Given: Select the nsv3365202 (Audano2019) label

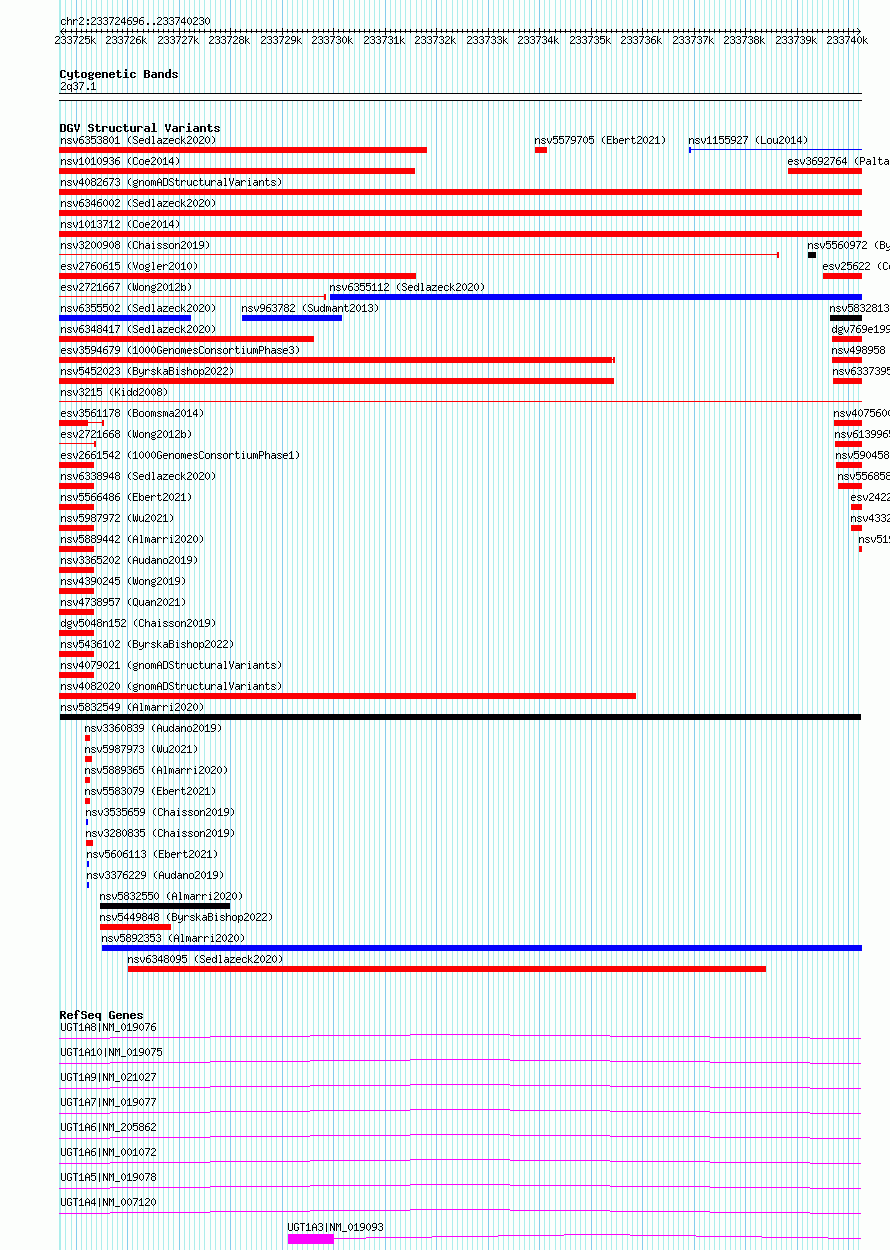Looking at the screenshot, I should coord(129,560).
